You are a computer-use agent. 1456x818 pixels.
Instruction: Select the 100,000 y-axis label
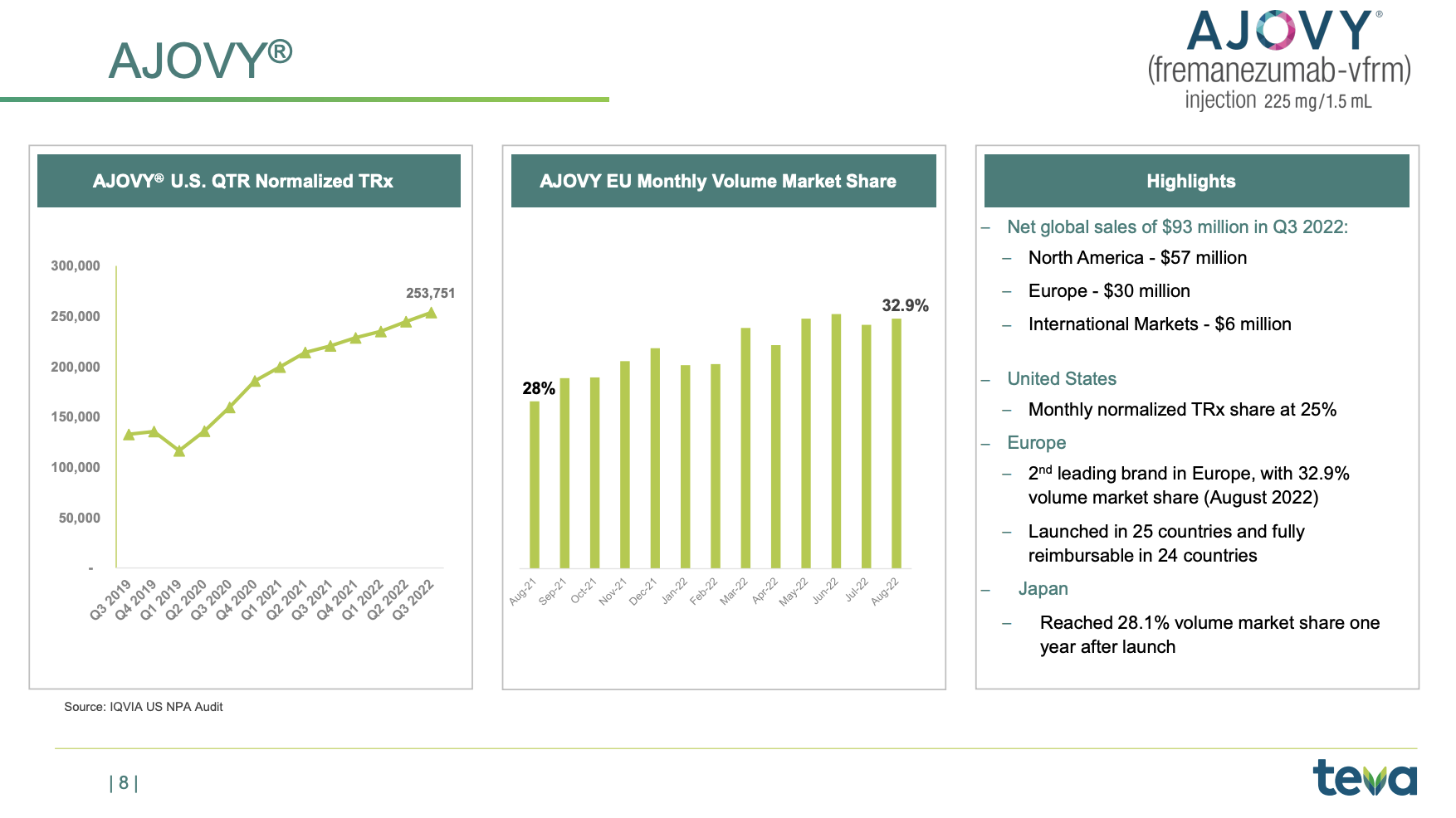[76, 468]
